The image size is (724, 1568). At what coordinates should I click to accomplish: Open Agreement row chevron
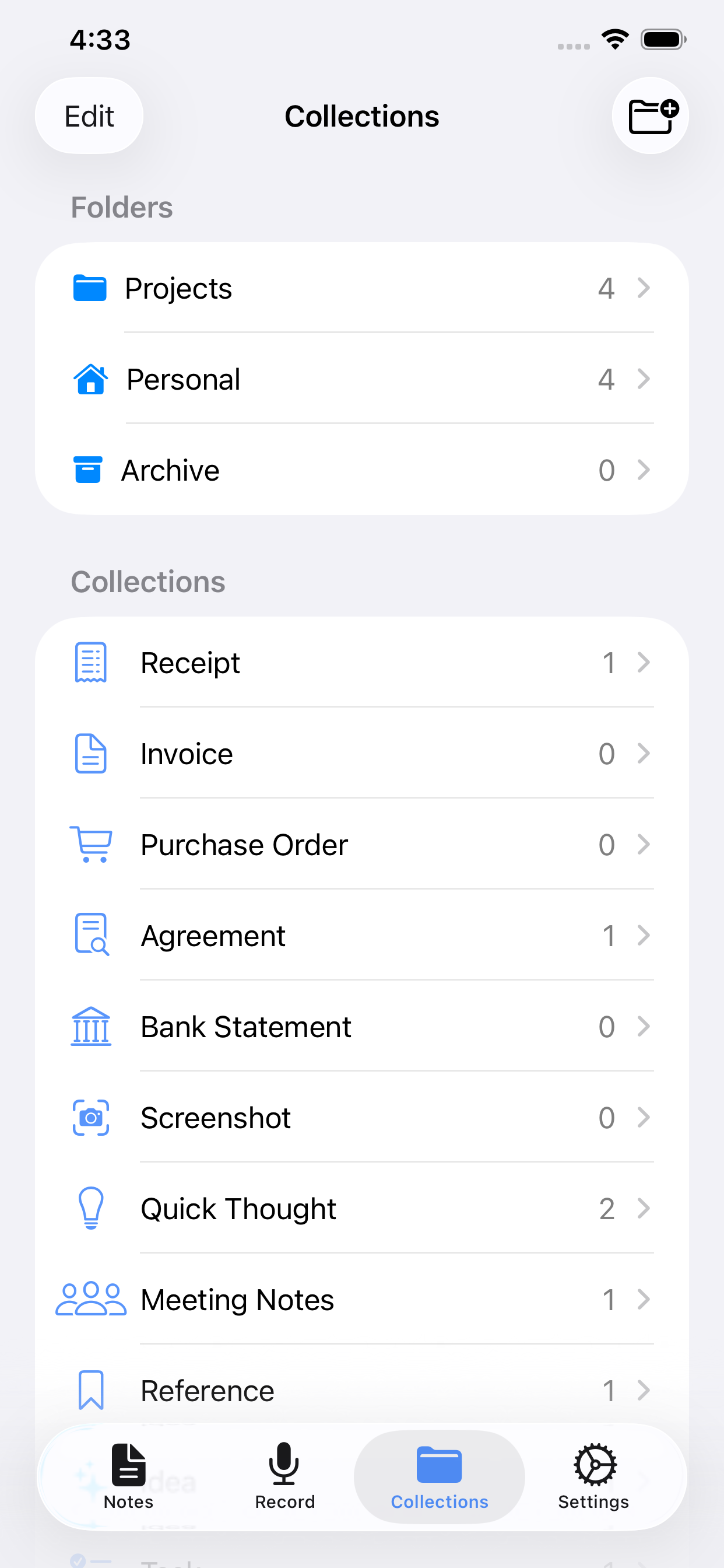(644, 935)
